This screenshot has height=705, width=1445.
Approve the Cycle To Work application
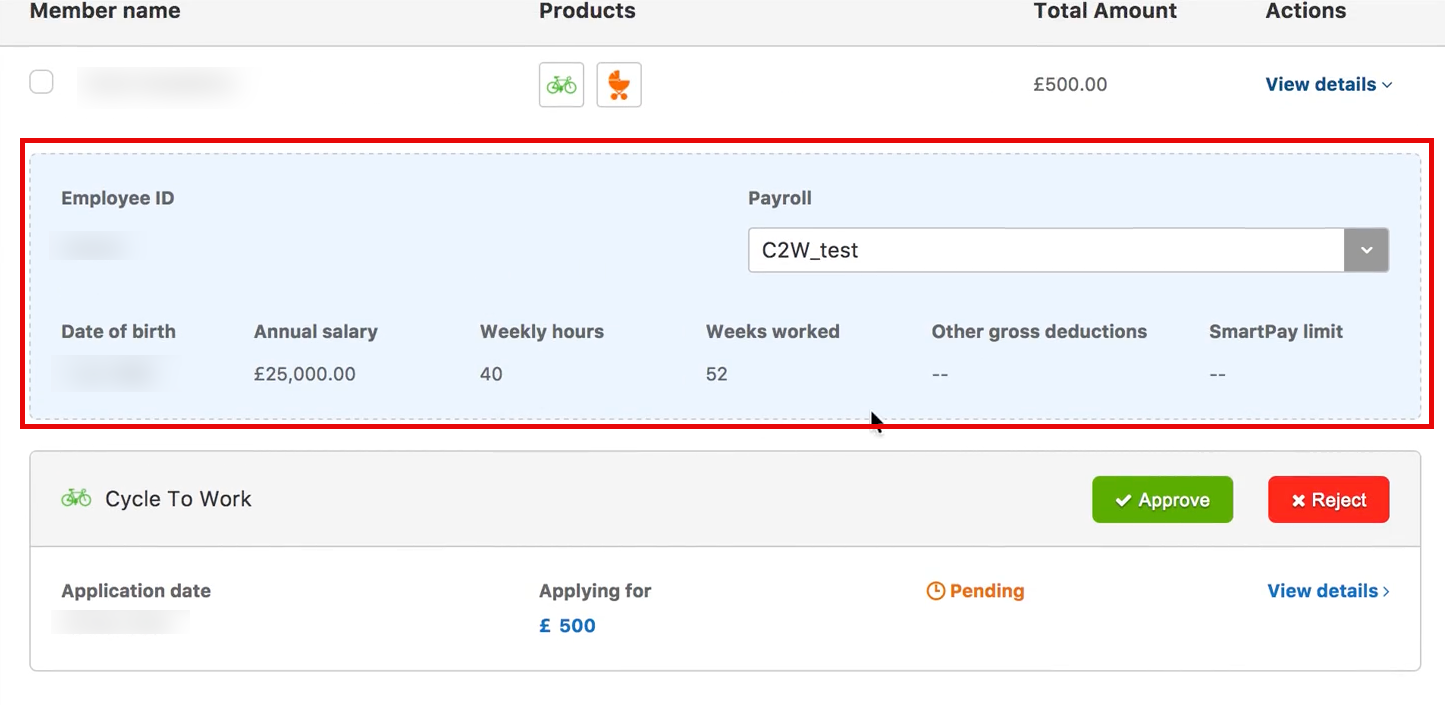[x=1162, y=500]
